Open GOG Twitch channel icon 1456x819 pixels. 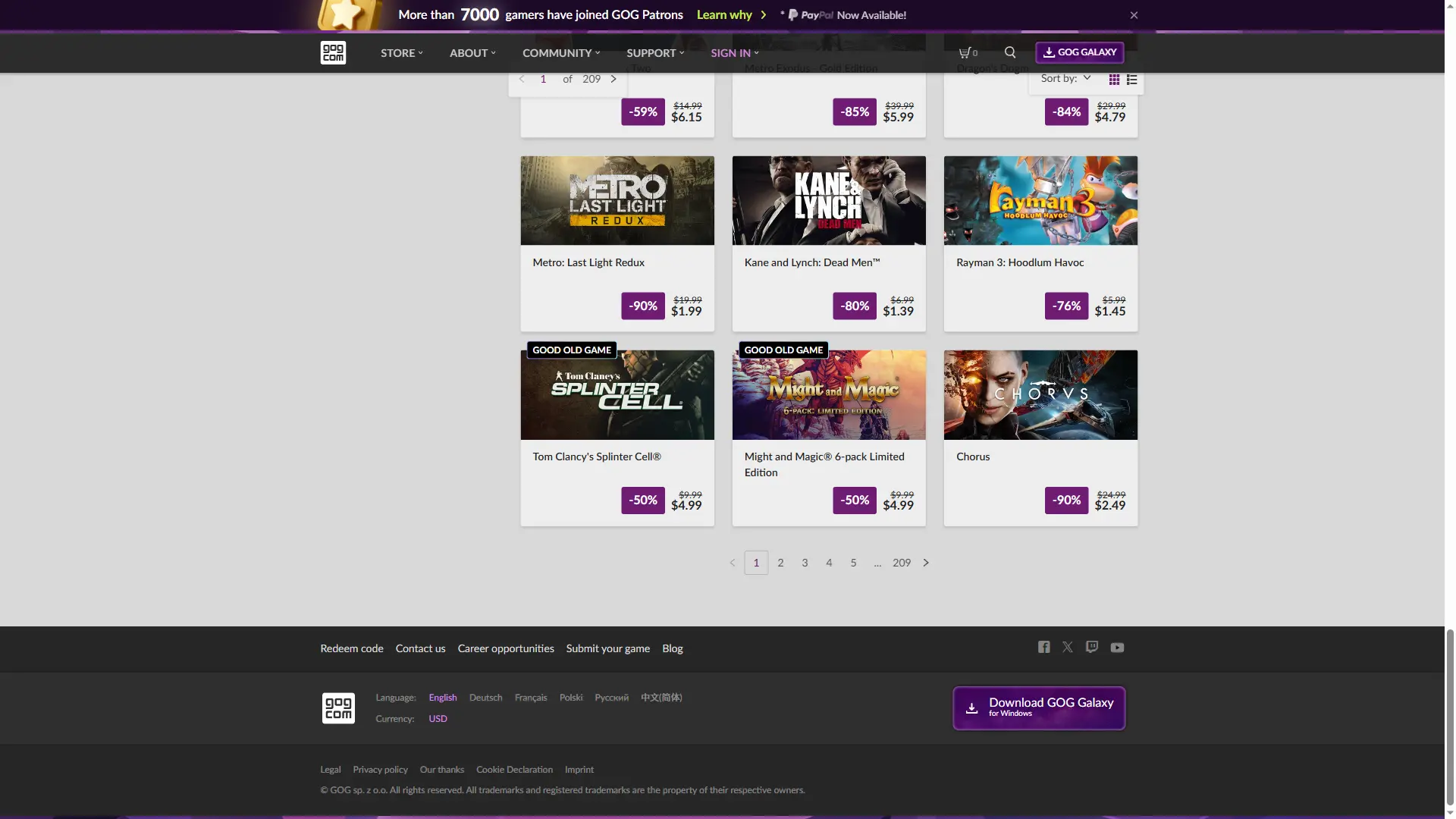click(x=1092, y=647)
